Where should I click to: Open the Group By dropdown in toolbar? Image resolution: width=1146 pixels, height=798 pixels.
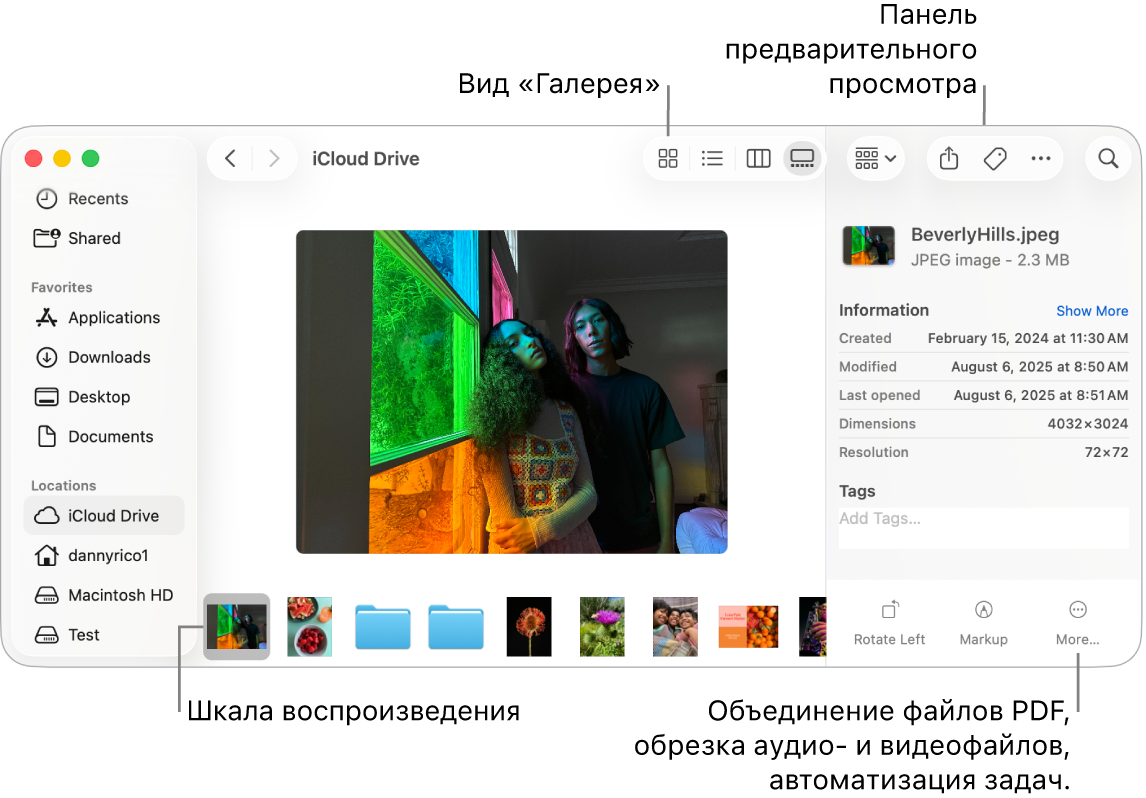pos(876,159)
